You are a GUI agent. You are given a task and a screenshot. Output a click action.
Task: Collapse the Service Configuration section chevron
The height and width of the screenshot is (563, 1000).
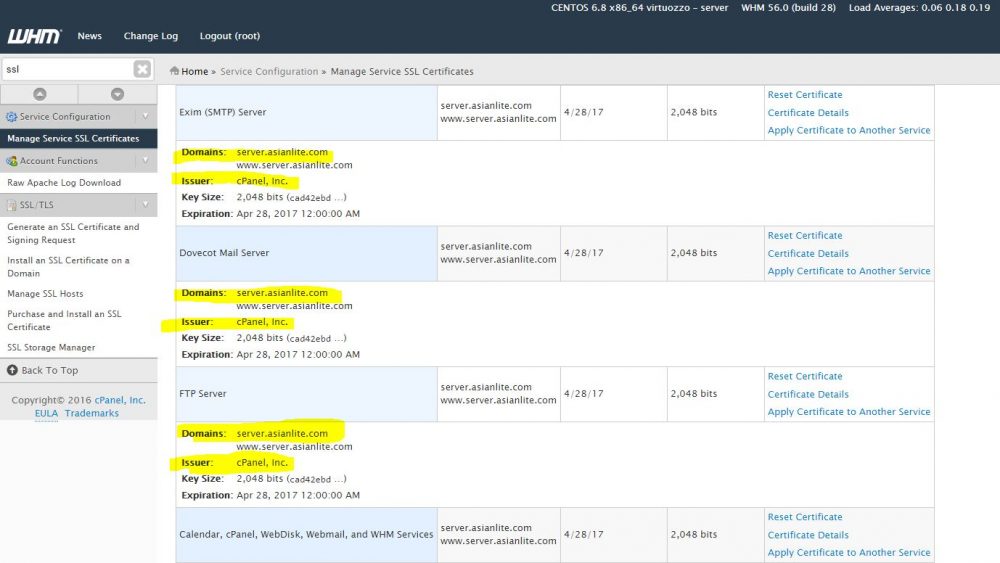click(145, 117)
